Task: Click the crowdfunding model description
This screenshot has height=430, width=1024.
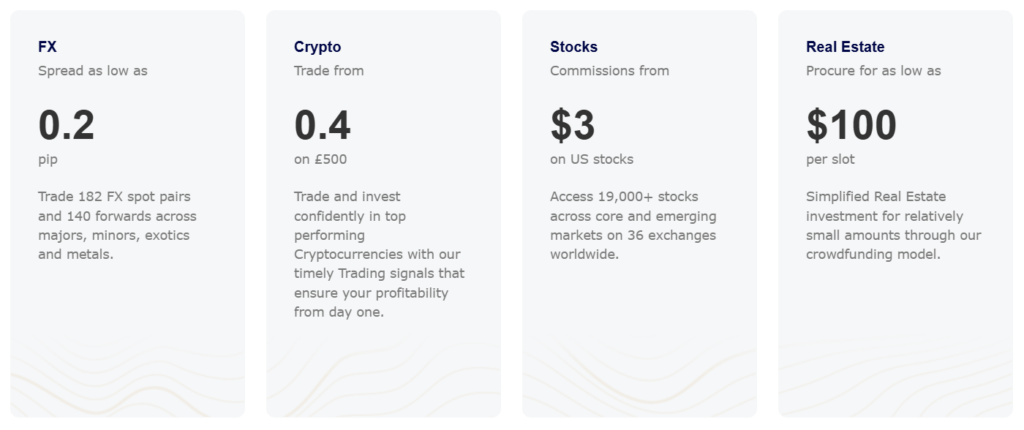Action: click(x=893, y=225)
